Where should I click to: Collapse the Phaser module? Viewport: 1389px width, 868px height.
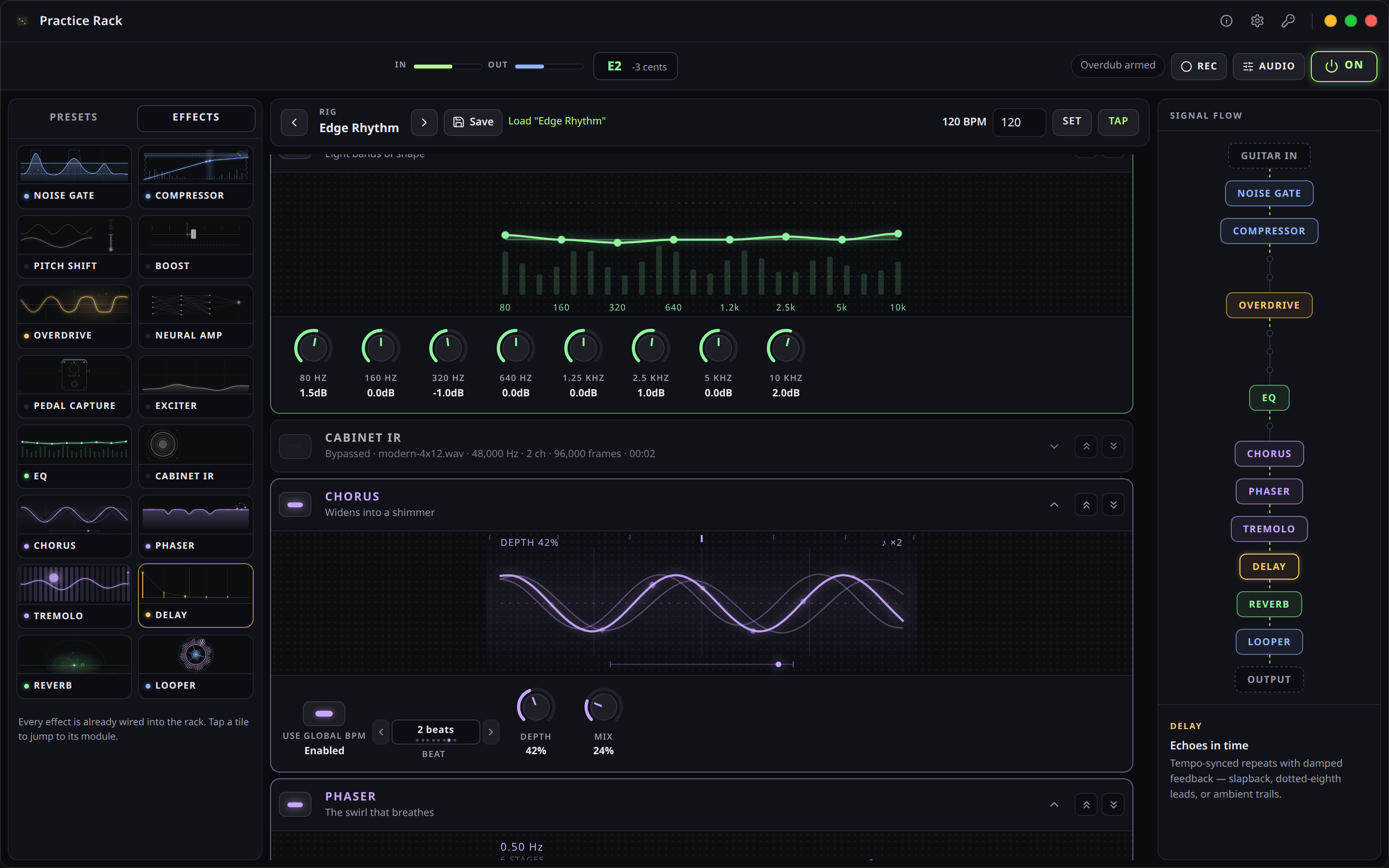click(x=1054, y=805)
